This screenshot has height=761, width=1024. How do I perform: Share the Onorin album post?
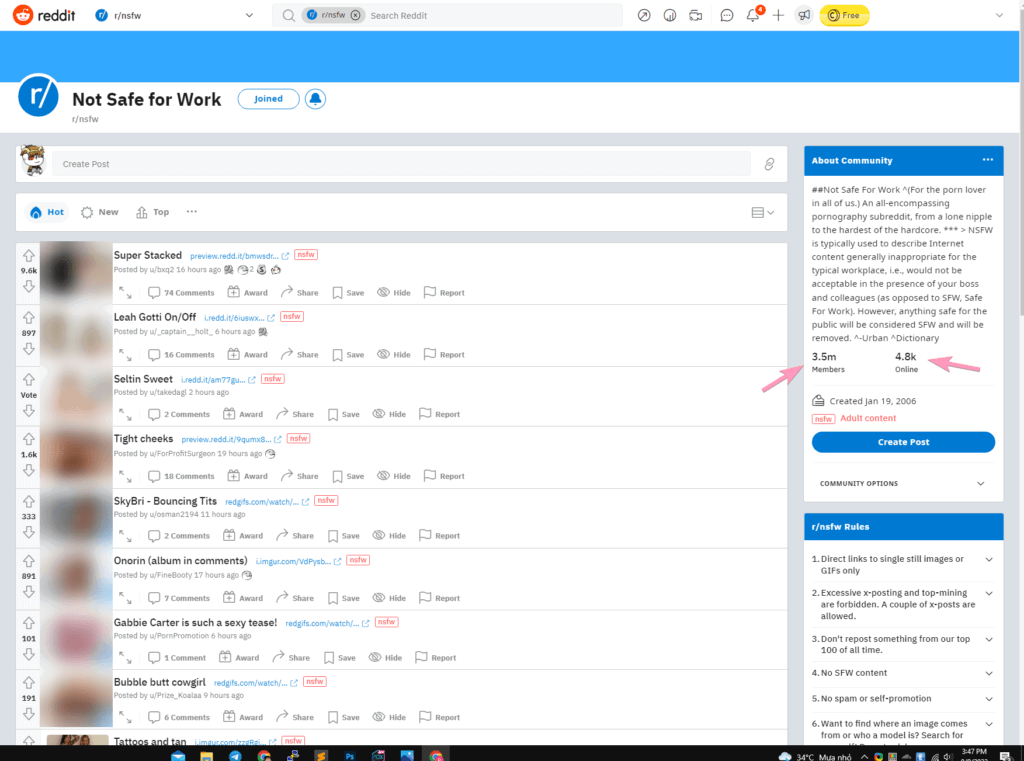coord(295,598)
